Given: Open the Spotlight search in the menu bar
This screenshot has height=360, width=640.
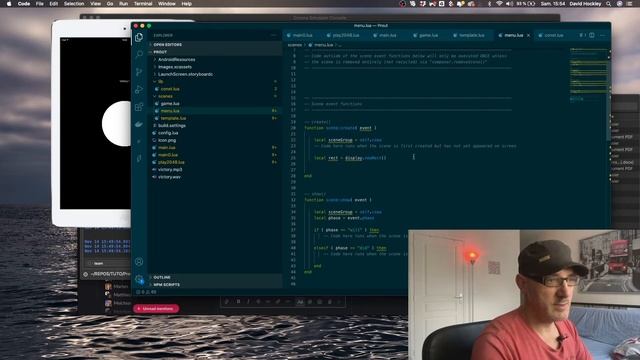Looking at the screenshot, I should coord(609,4).
